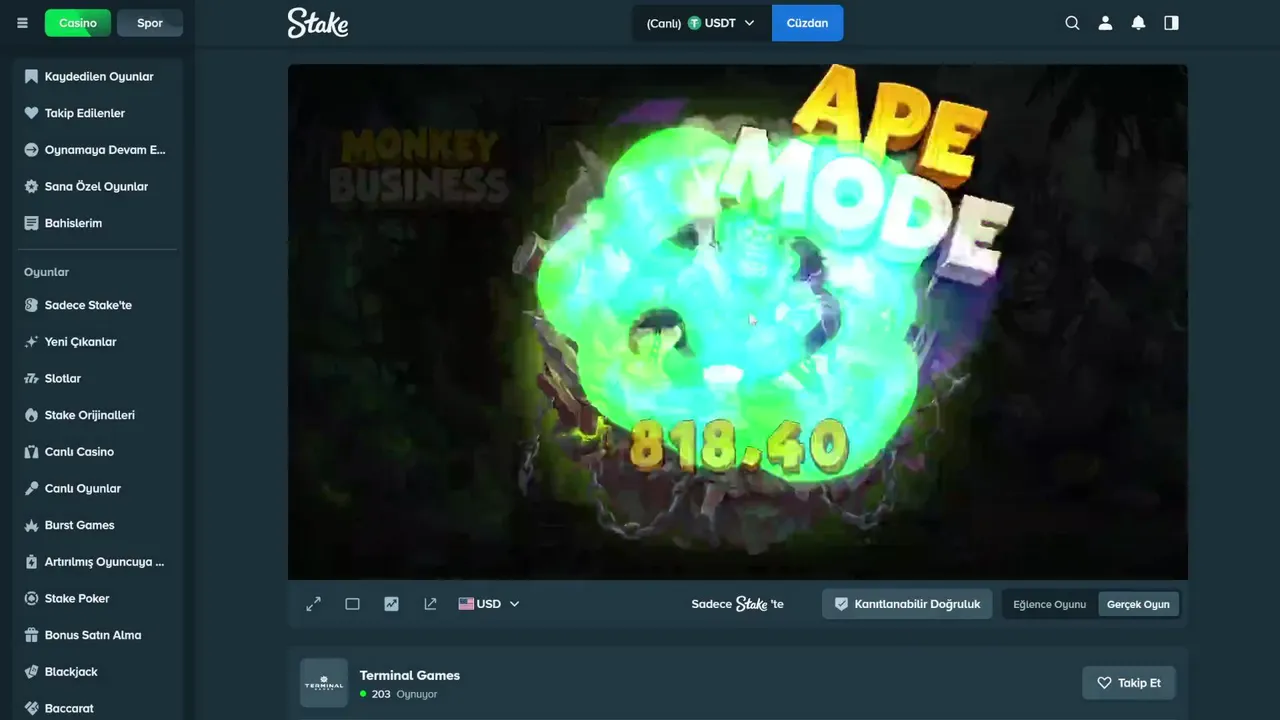
Task: Toggle the right side panel icon
Action: point(1171,23)
